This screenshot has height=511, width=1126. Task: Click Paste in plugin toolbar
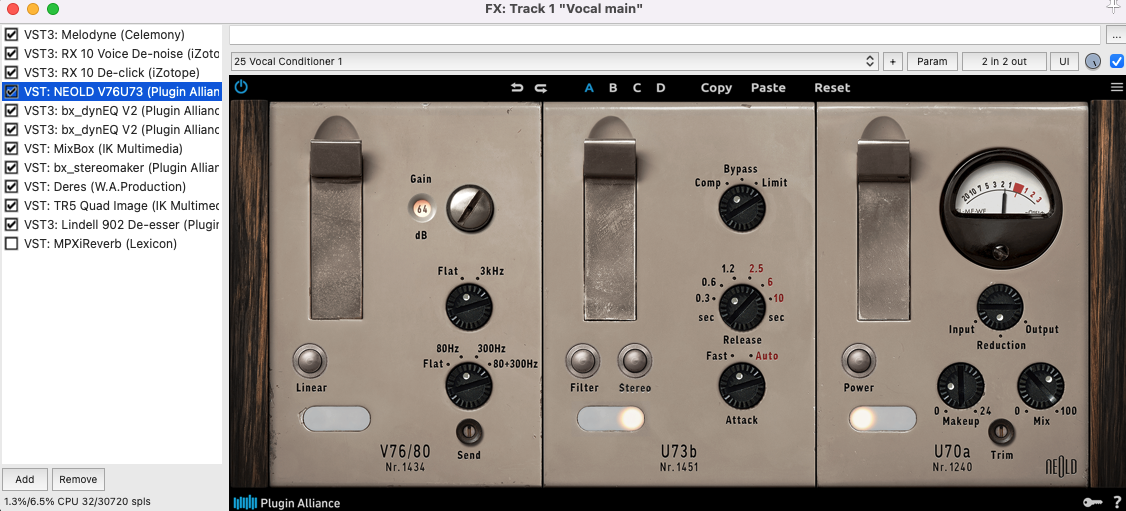tap(768, 88)
